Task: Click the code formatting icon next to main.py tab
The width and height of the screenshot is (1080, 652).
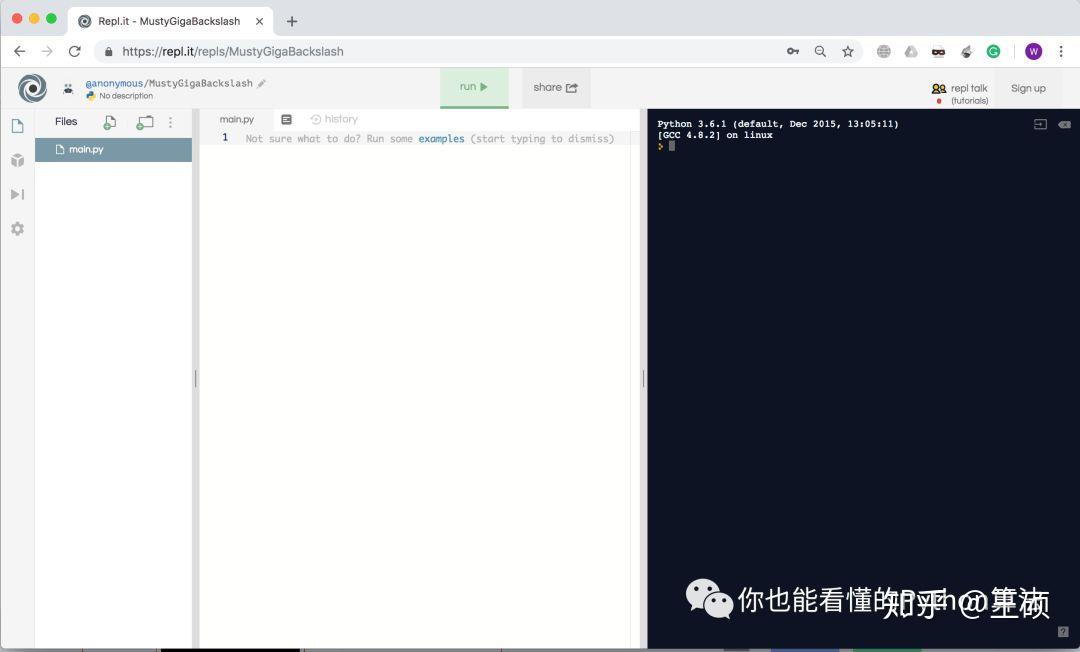Action: click(x=287, y=119)
